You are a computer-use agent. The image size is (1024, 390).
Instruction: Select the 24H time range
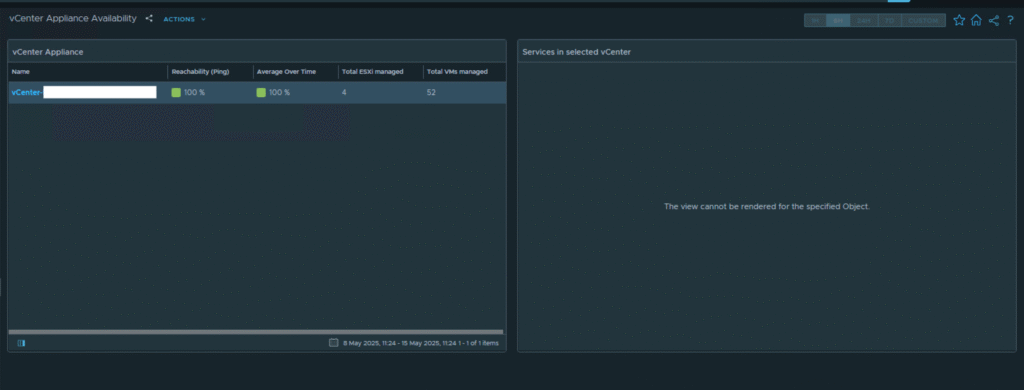point(864,21)
